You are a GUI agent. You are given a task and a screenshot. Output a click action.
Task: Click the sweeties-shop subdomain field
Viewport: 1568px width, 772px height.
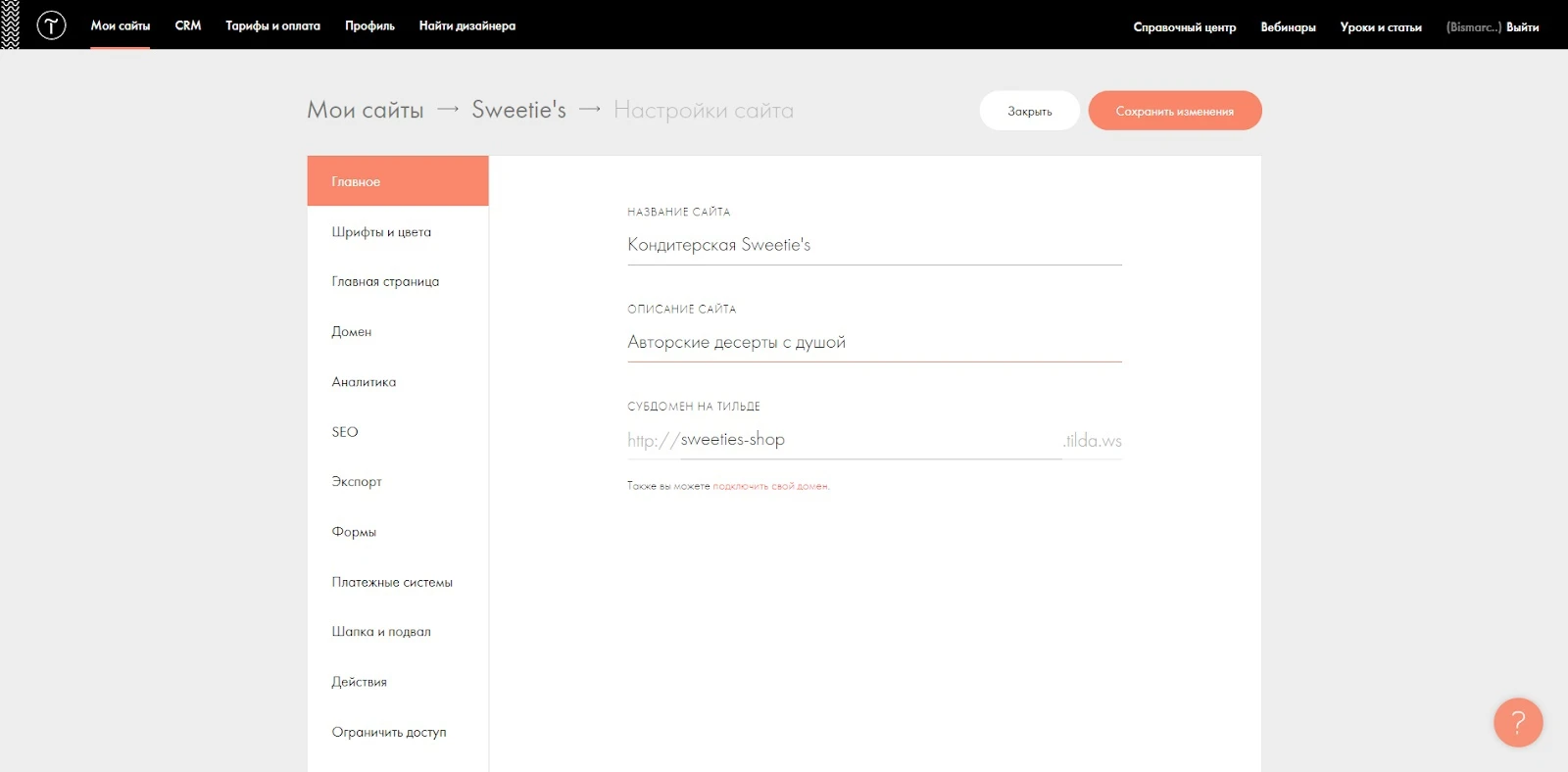pyautogui.click(x=870, y=440)
